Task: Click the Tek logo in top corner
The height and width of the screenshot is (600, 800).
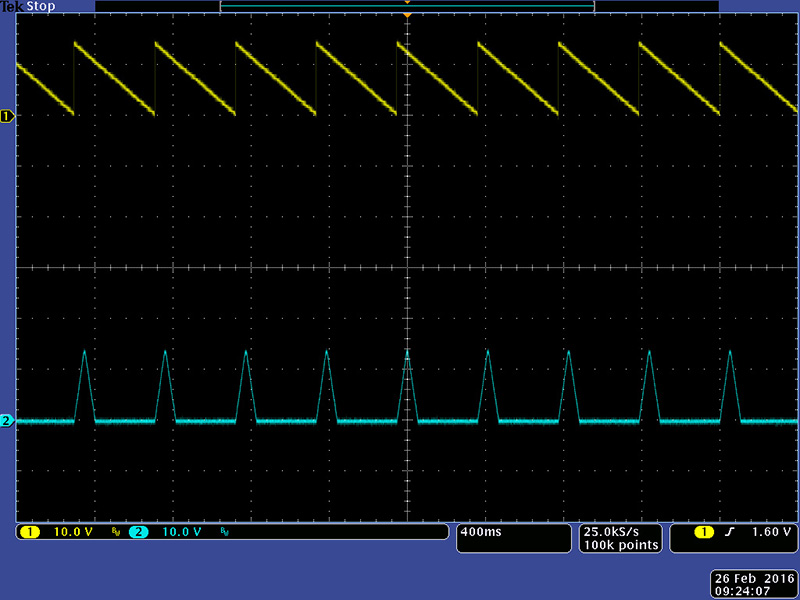Action: (11, 6)
